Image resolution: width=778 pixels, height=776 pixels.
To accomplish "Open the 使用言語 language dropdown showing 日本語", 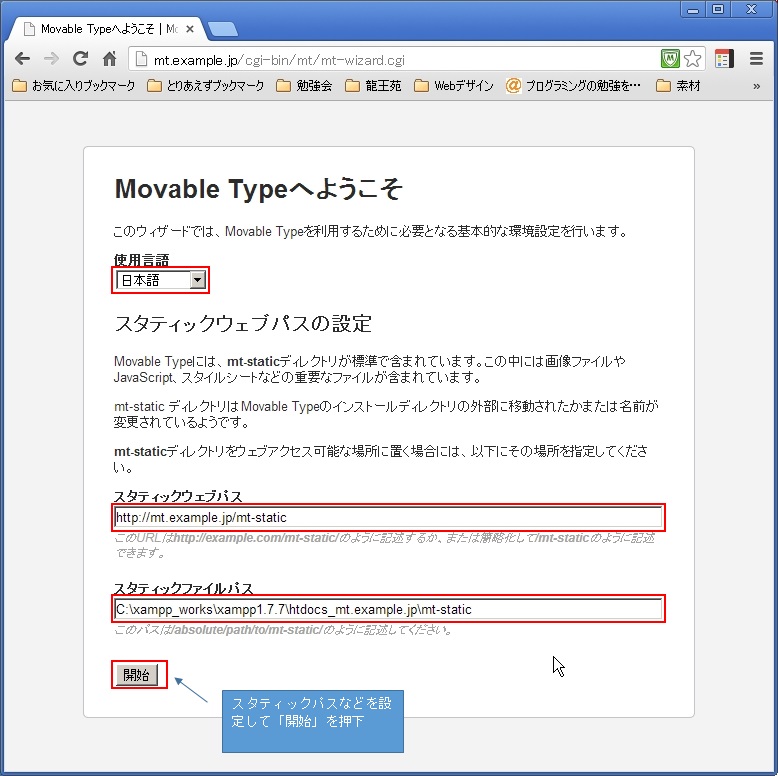I will click(160, 280).
